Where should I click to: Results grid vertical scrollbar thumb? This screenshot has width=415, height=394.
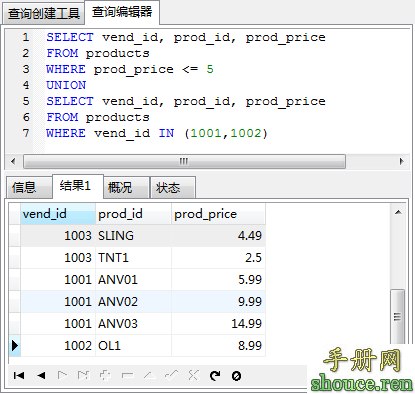click(397, 316)
